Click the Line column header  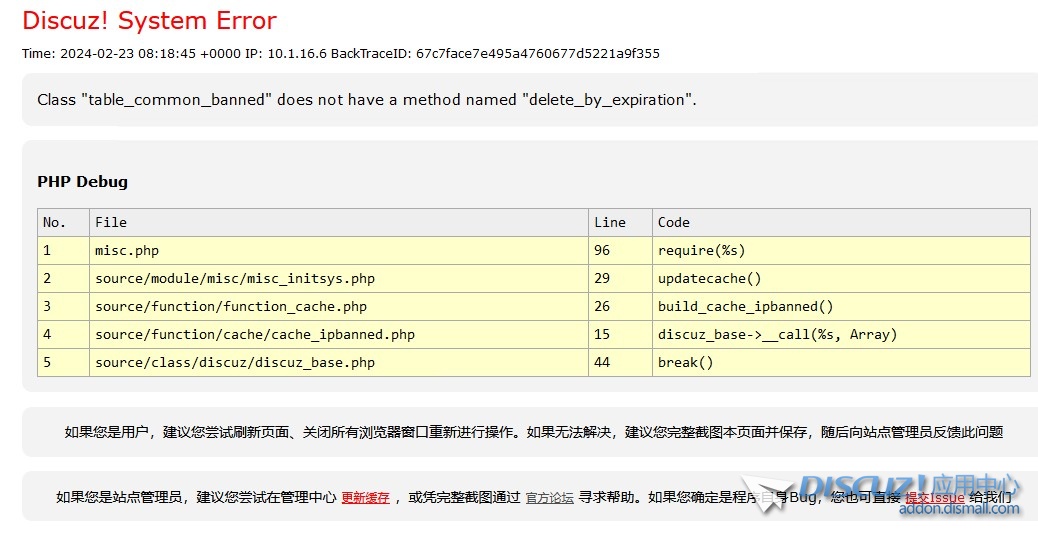609,222
